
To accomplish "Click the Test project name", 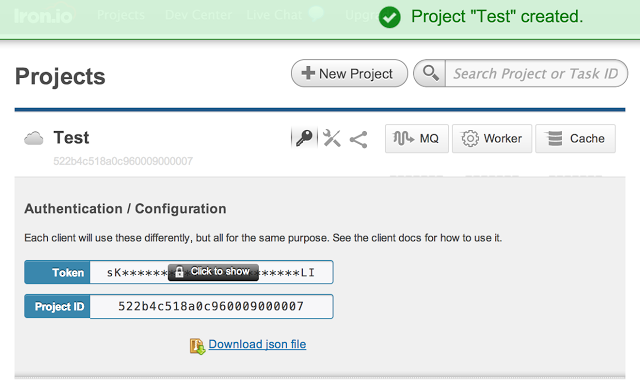I will coord(71,138).
